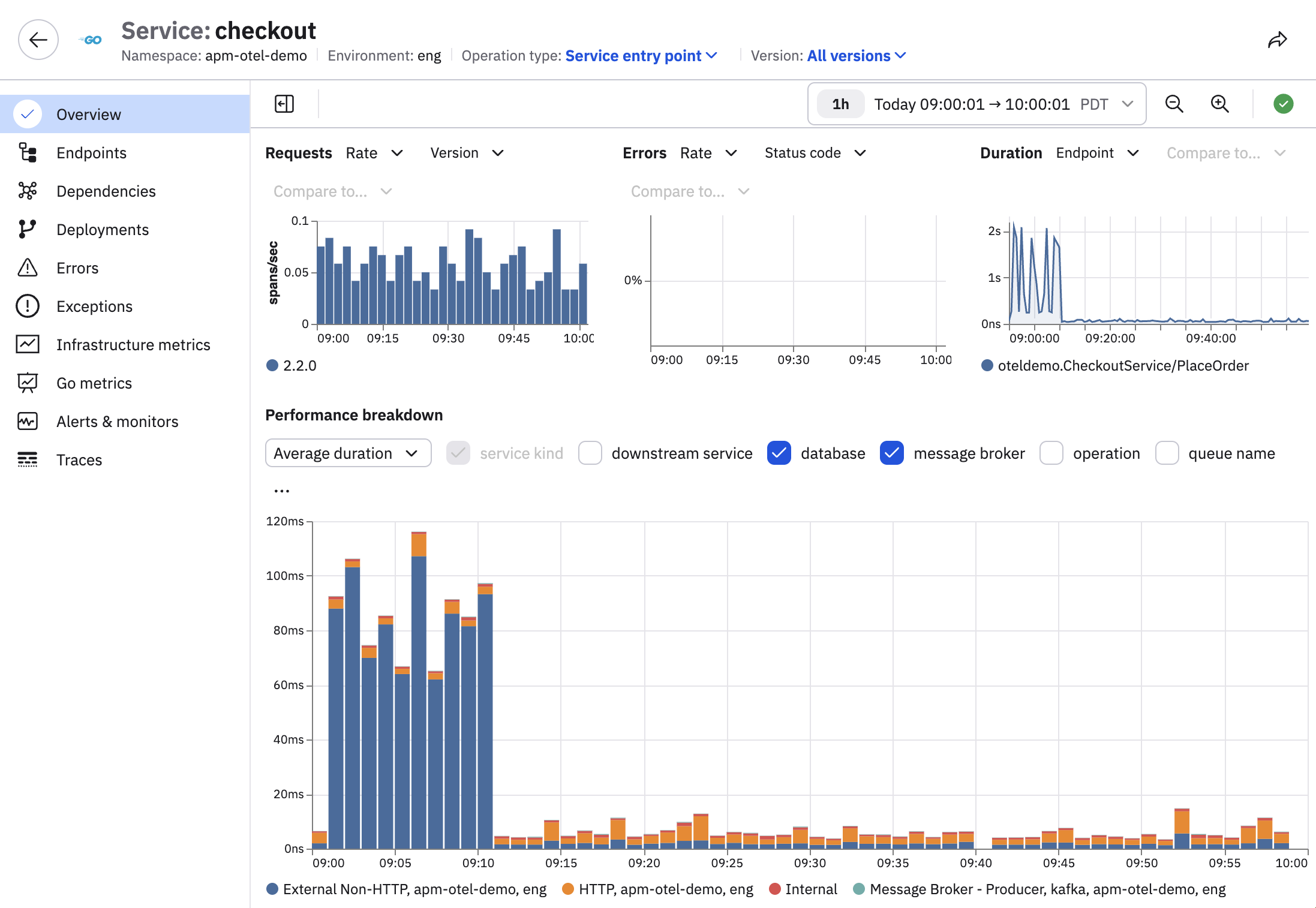Click the green status check icon
The height and width of the screenshot is (908, 1316).
[x=1283, y=104]
